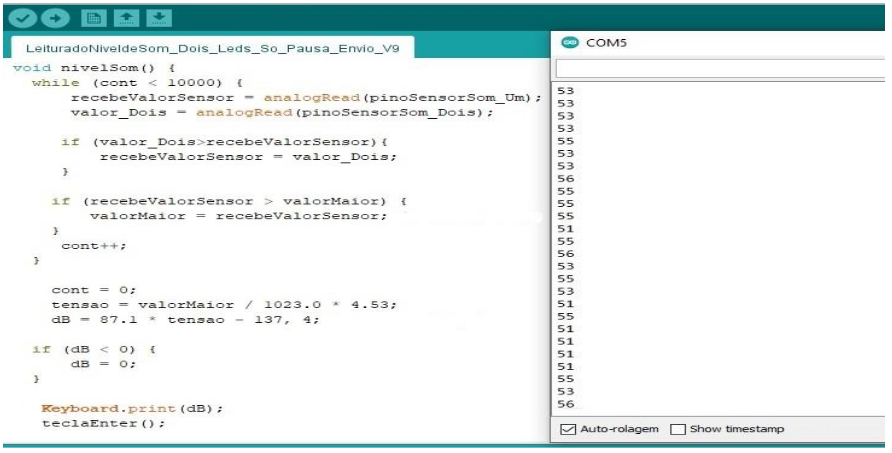Click 'valorMaior = recebeValorSensor;' line
The height and width of the screenshot is (453, 892).
238,216
